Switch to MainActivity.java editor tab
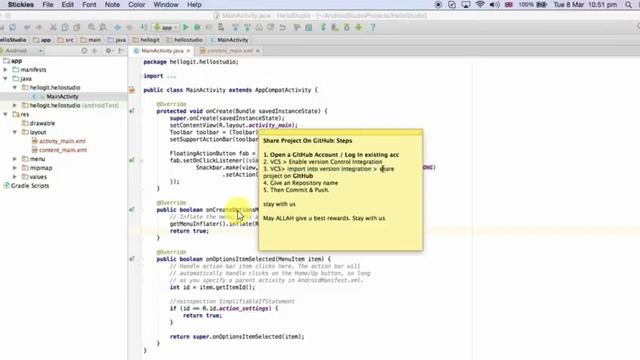The width and height of the screenshot is (640, 360). point(162,51)
